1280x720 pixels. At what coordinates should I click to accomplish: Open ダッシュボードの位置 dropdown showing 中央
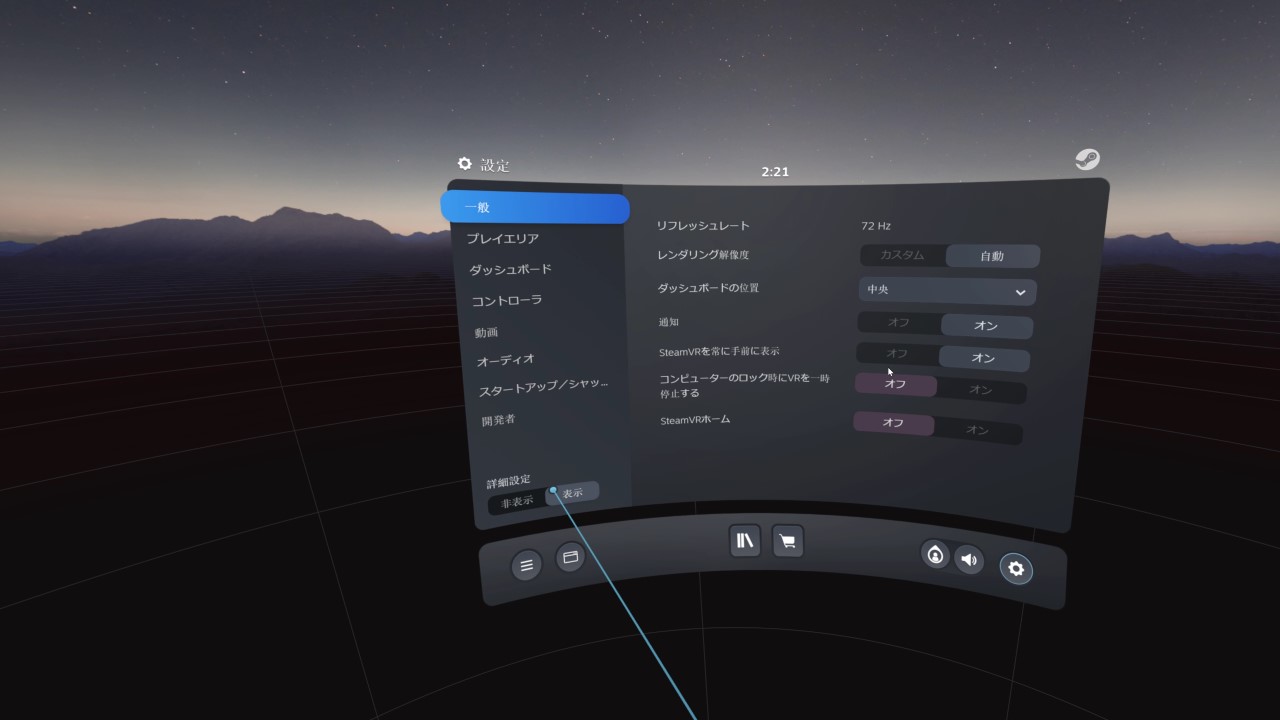948,290
